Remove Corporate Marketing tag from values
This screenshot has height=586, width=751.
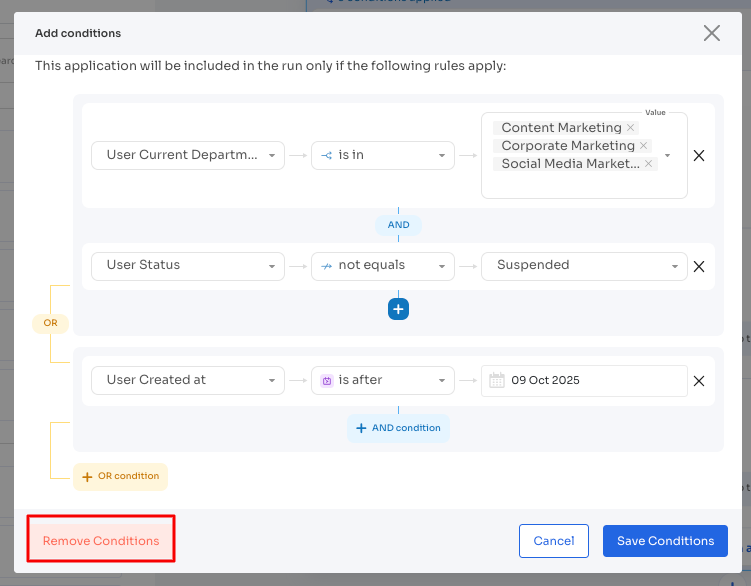click(643, 146)
